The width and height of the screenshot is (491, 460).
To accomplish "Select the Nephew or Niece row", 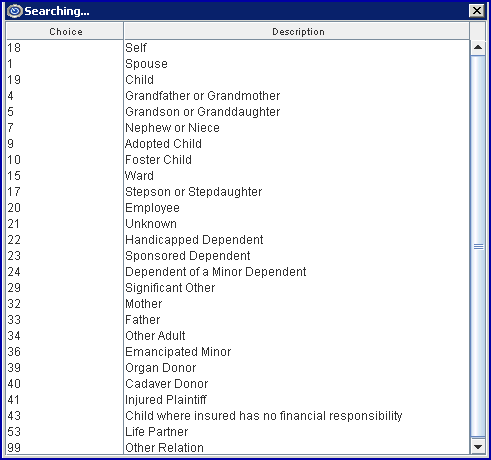I will [x=238, y=128].
